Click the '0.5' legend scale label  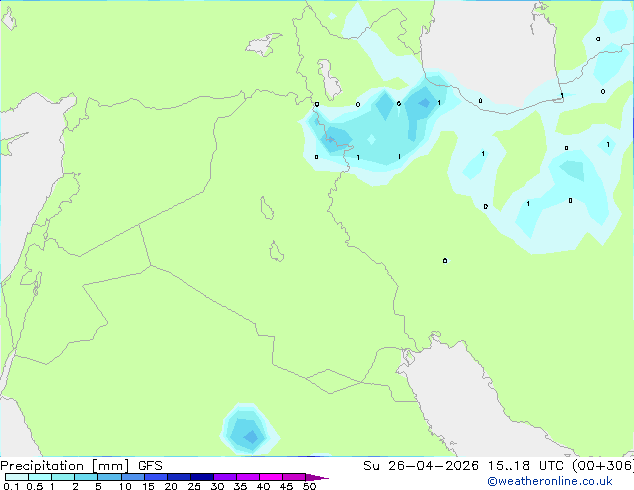(34, 486)
